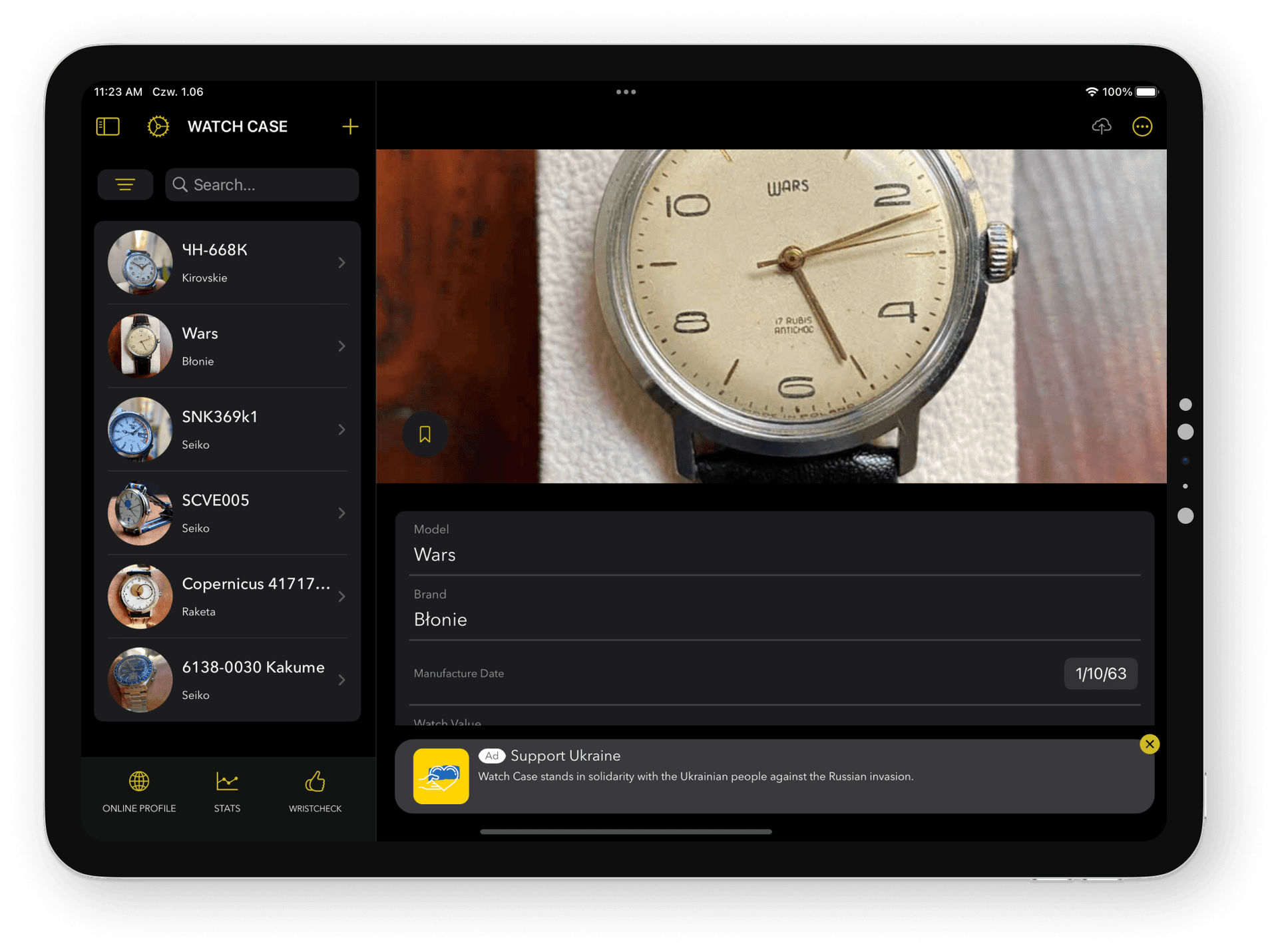Edit the Model field Wars
This screenshot has height=952, width=1278.
pyautogui.click(x=773, y=555)
